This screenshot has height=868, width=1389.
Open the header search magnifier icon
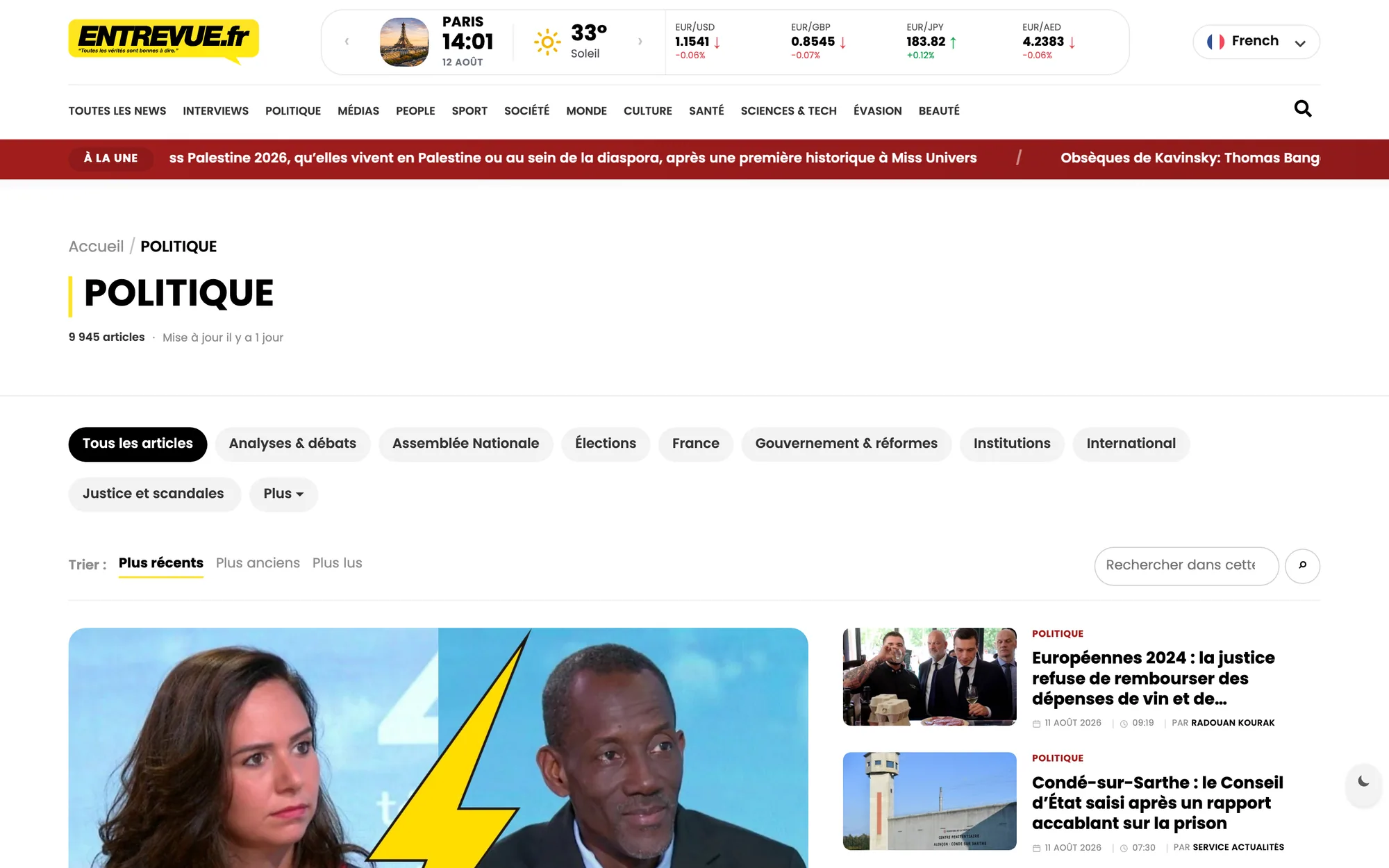tap(1303, 109)
